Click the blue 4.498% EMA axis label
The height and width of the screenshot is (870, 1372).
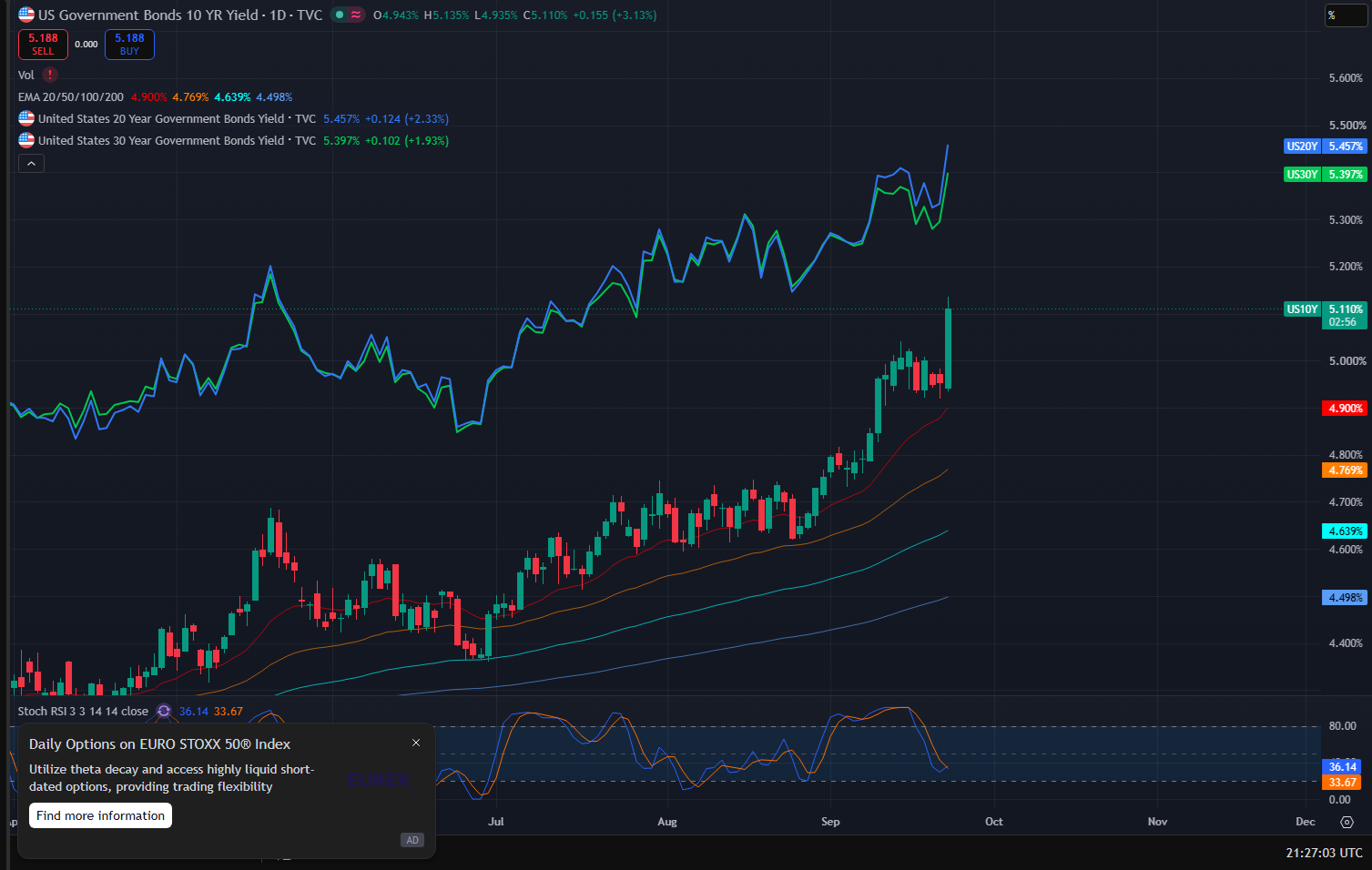(1345, 597)
